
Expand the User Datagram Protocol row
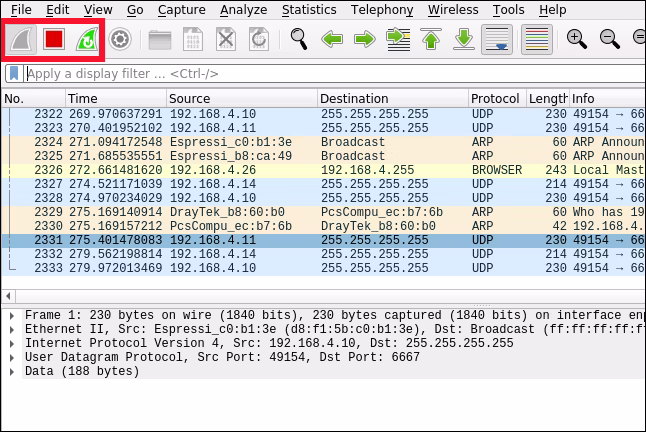(x=12, y=357)
